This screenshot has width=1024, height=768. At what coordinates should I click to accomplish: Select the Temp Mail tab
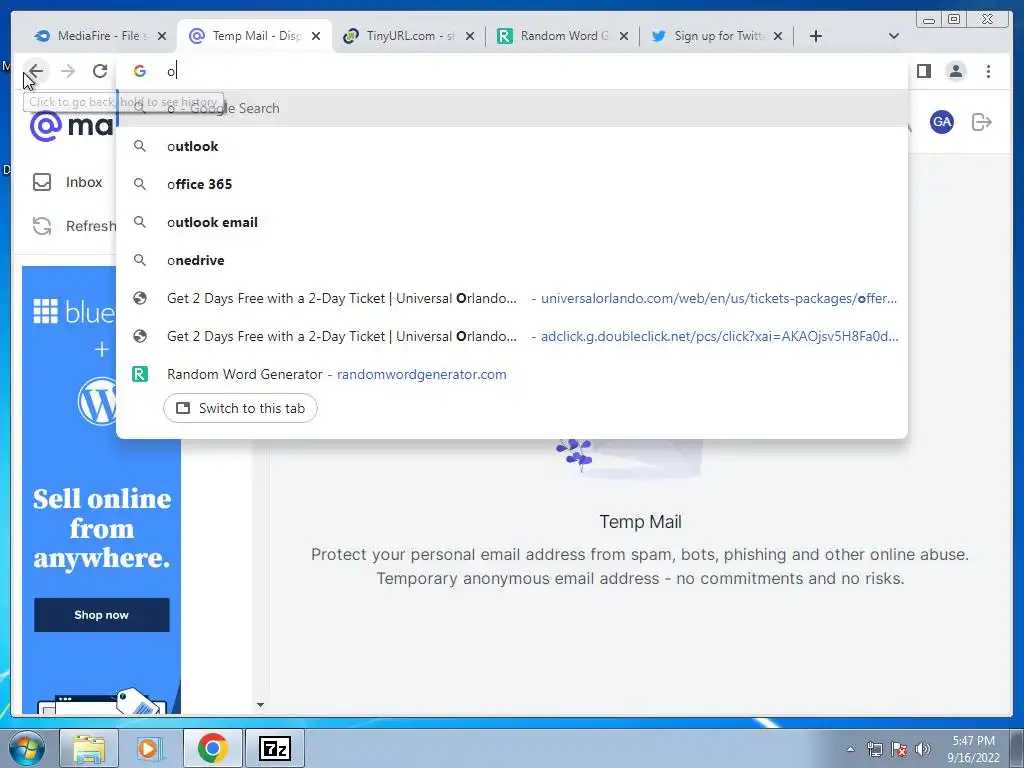(256, 36)
